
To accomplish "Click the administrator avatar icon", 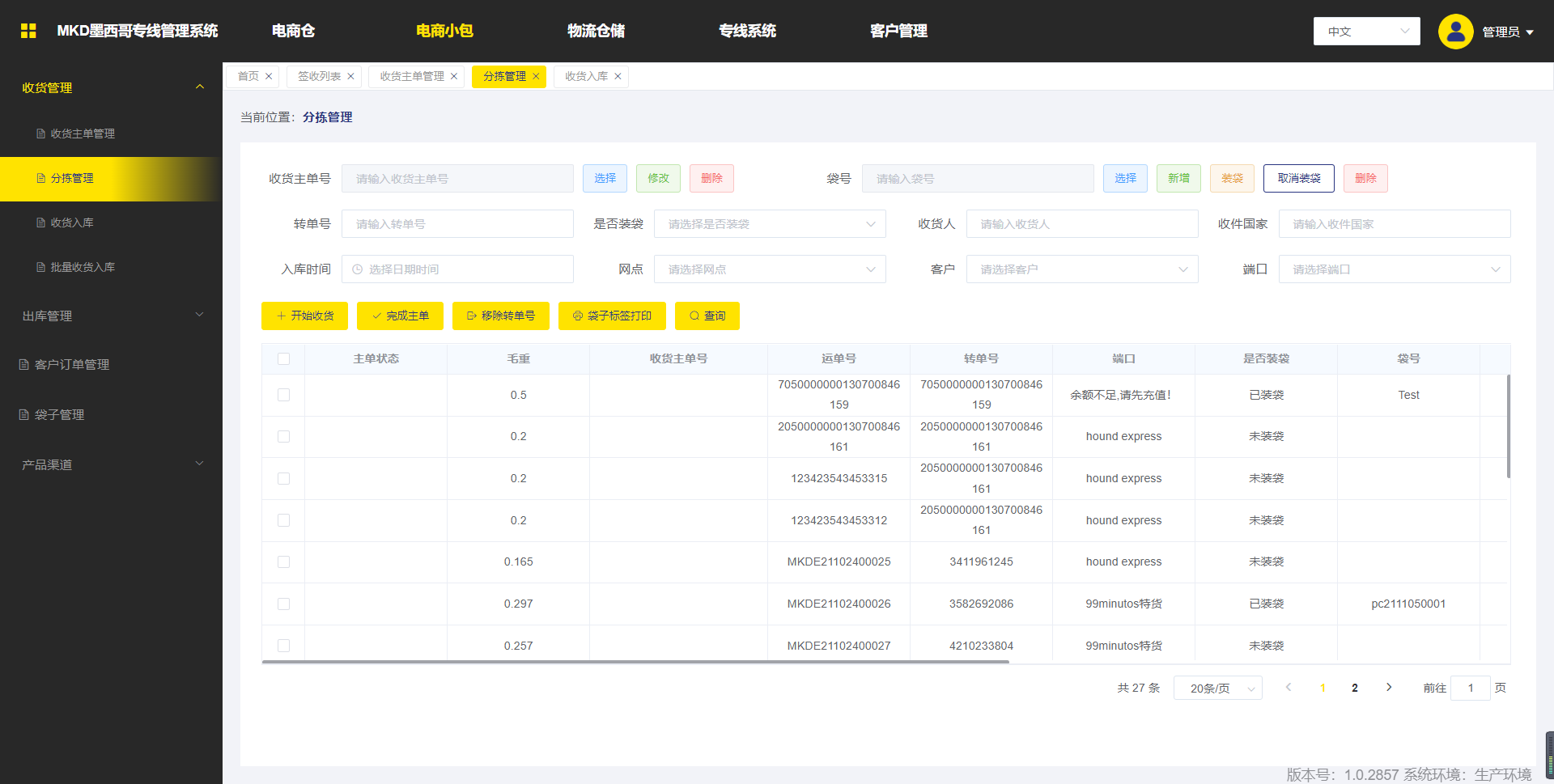I will [1455, 32].
